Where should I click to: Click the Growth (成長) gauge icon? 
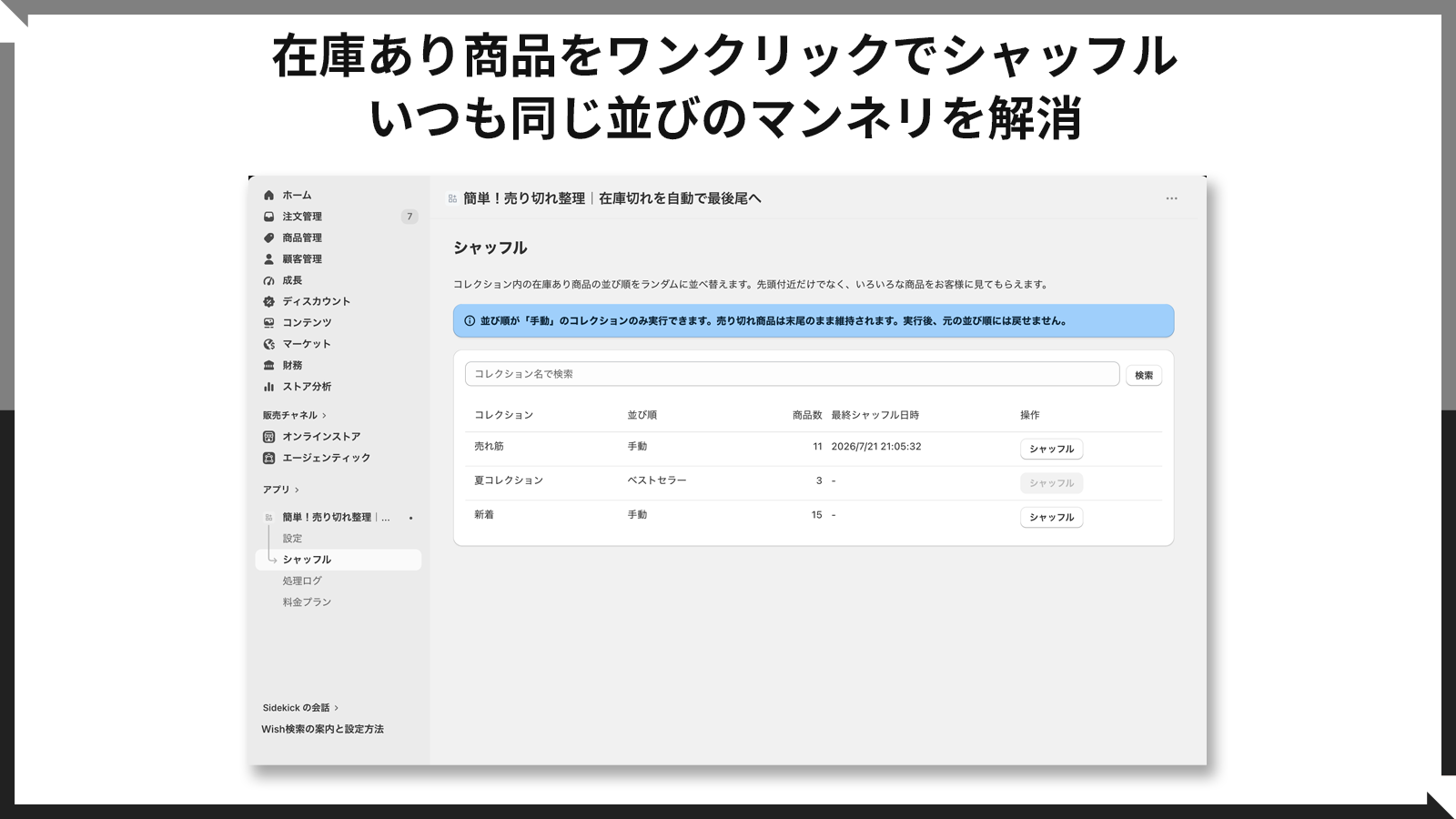[x=268, y=280]
